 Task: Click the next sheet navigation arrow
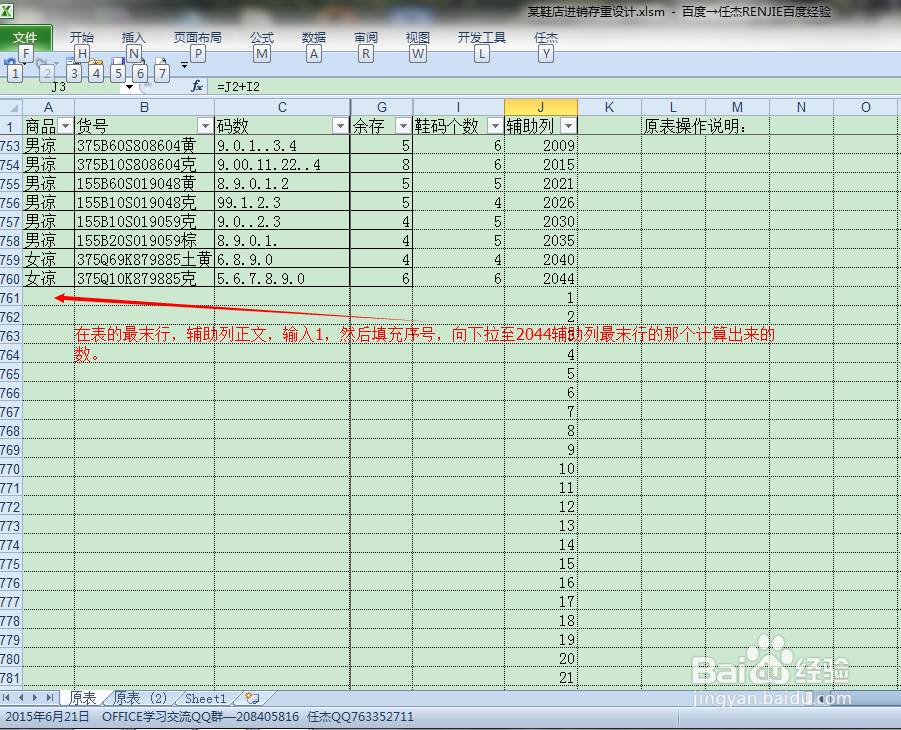click(35, 698)
